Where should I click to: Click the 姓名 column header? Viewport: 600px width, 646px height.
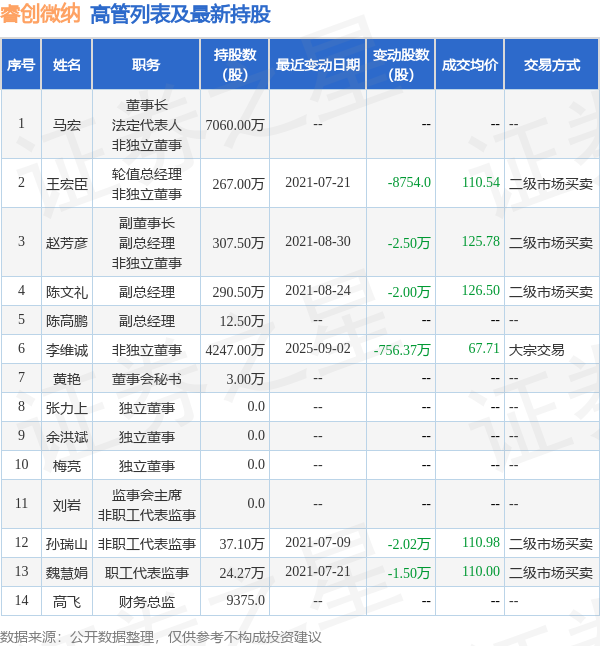66,65
